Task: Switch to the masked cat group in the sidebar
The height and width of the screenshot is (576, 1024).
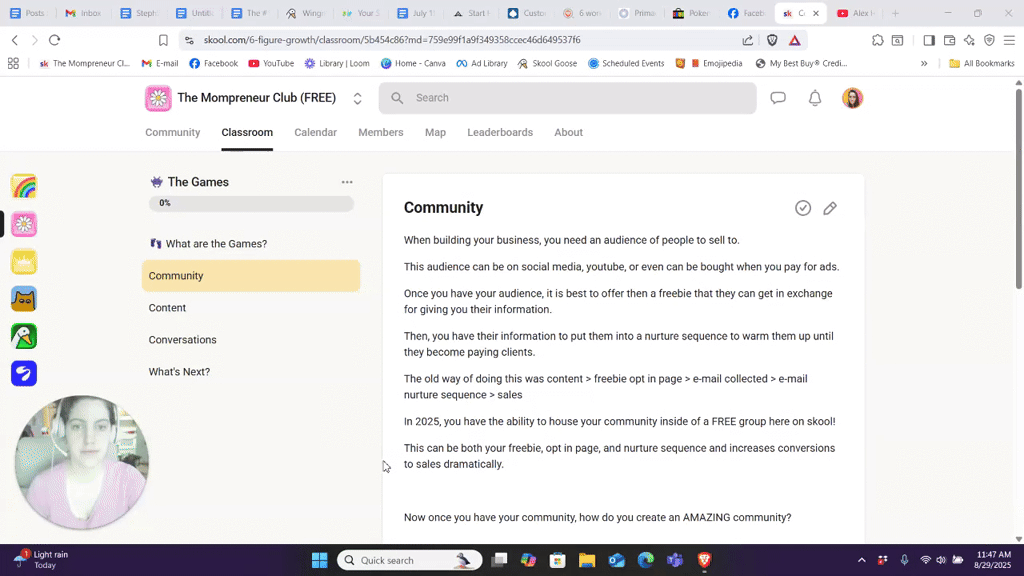Action: click(x=24, y=299)
